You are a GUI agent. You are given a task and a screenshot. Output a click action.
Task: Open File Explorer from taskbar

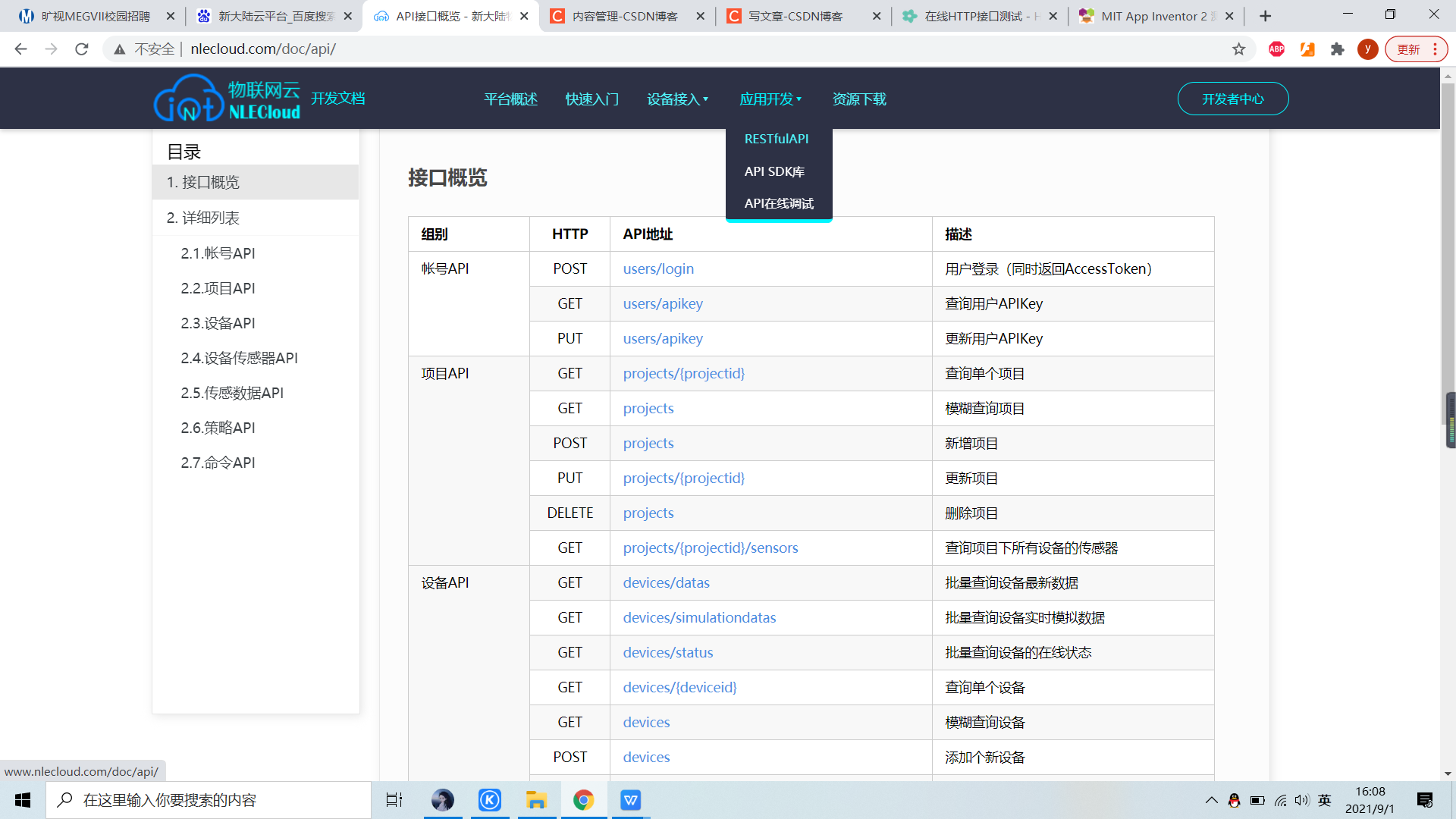536,800
